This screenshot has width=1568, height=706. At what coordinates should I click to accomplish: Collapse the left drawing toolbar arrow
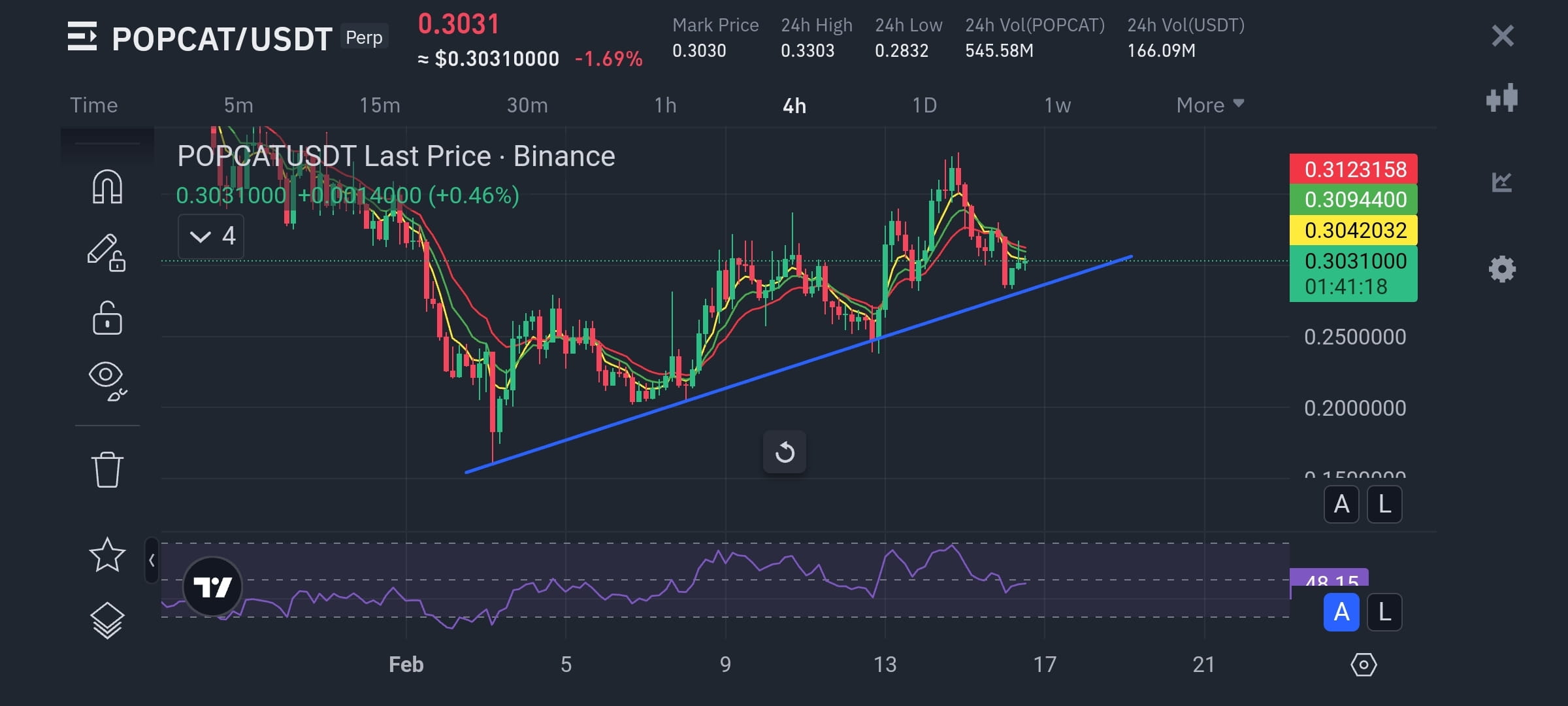click(152, 560)
